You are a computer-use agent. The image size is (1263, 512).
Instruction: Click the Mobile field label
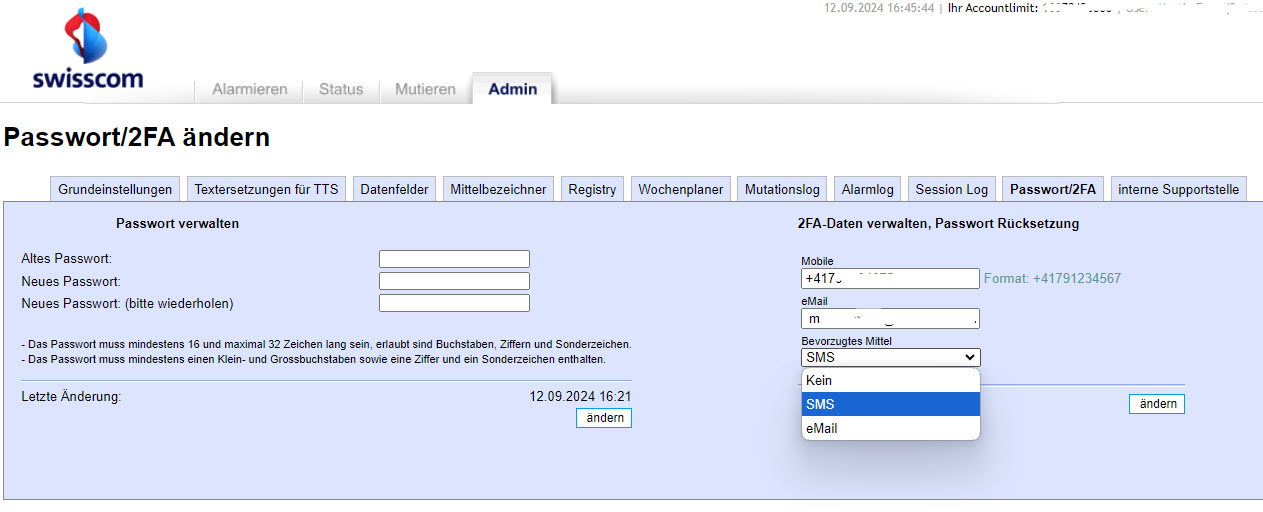click(817, 262)
